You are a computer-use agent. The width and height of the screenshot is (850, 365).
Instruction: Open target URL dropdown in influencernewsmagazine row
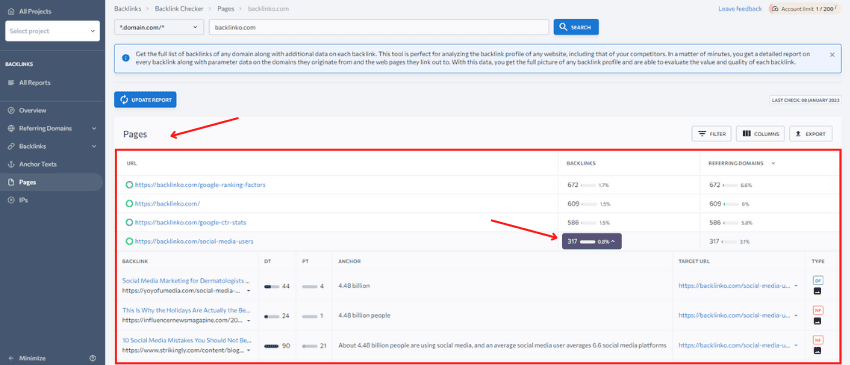[796, 315]
